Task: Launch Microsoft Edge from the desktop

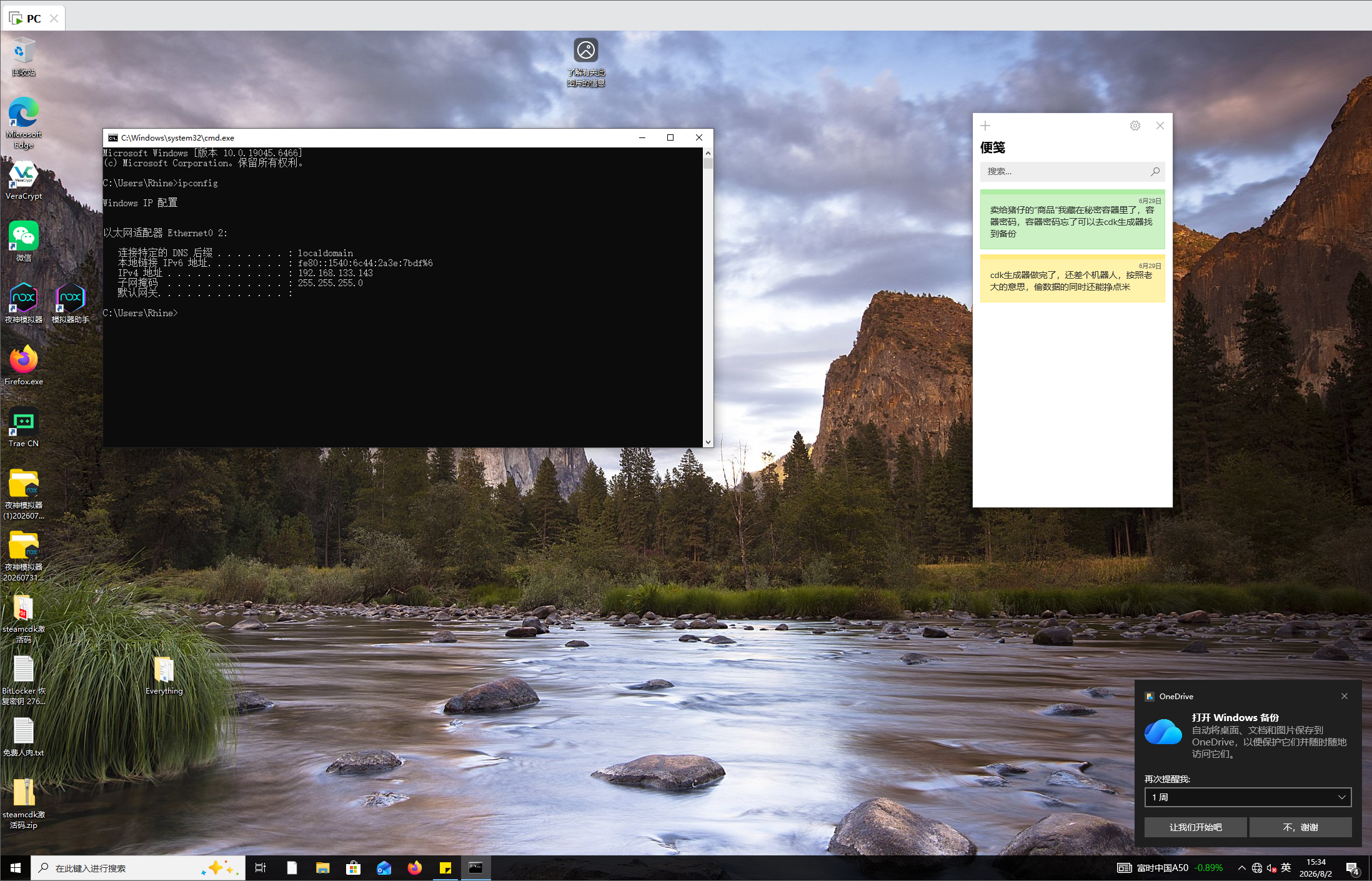Action: 24,123
